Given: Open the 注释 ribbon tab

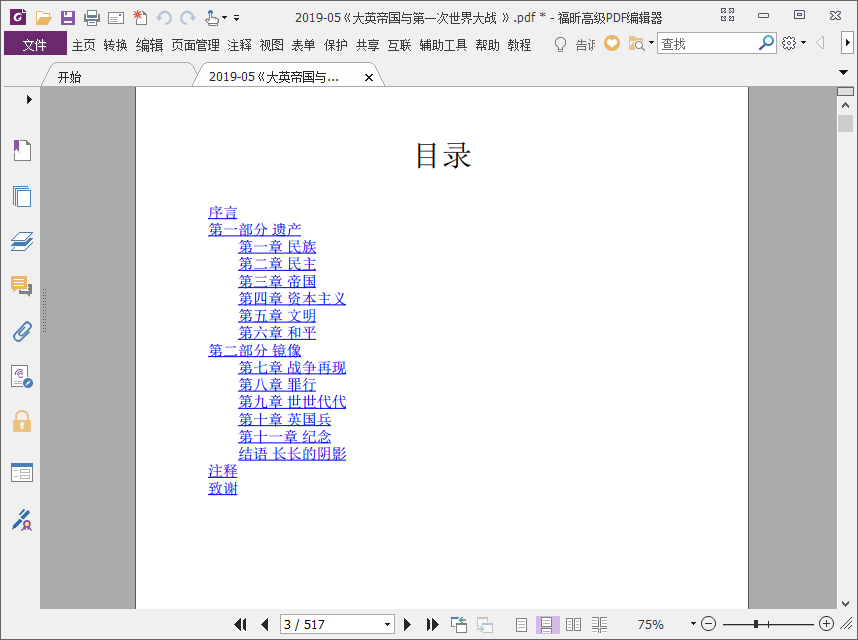Looking at the screenshot, I should tap(239, 45).
